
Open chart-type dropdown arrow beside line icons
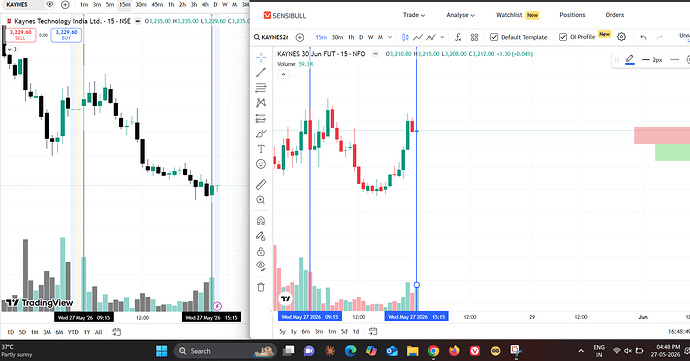click(x=442, y=37)
